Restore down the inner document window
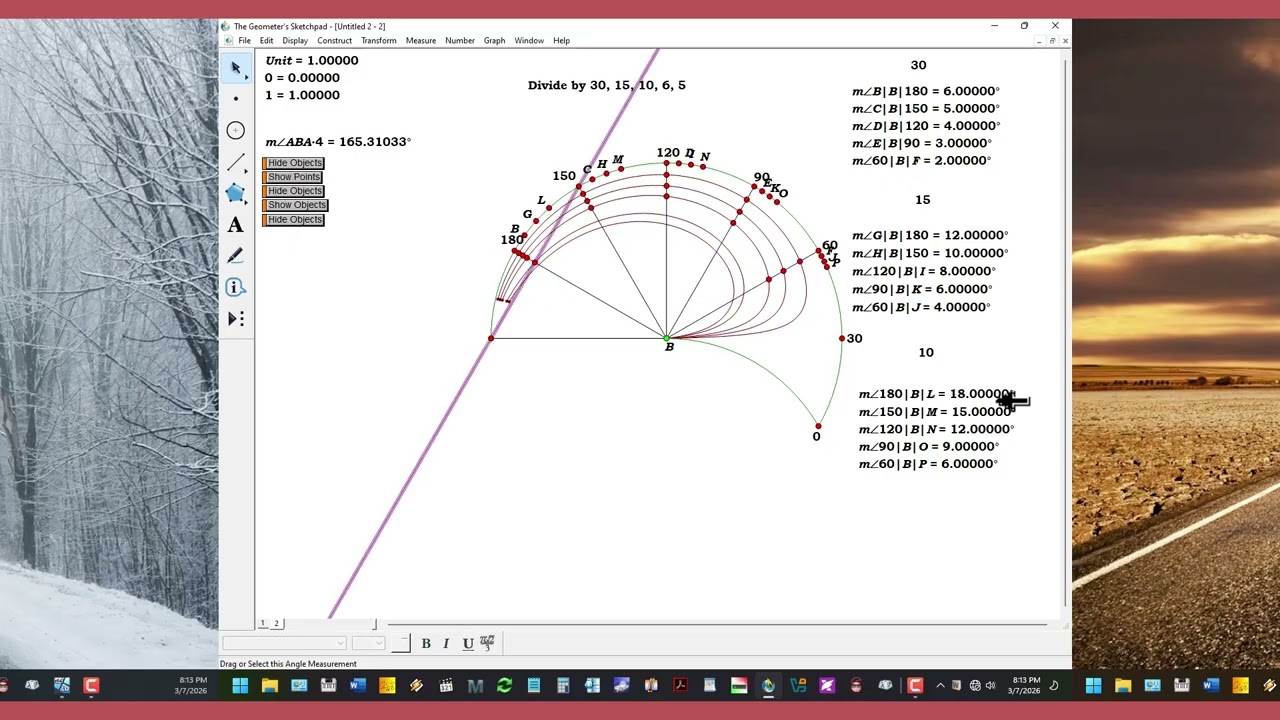This screenshot has height=720, width=1280. 1052,41
